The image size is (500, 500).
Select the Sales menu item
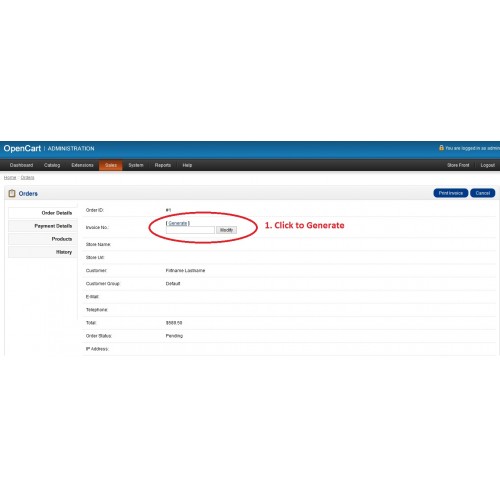click(111, 165)
